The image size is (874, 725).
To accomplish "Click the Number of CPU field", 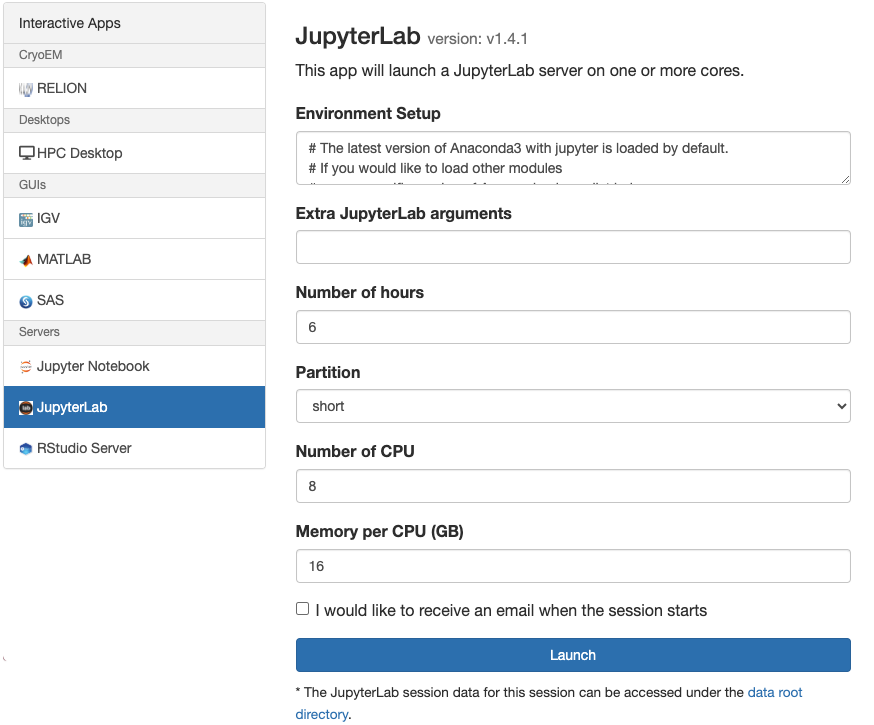I will (x=573, y=486).
